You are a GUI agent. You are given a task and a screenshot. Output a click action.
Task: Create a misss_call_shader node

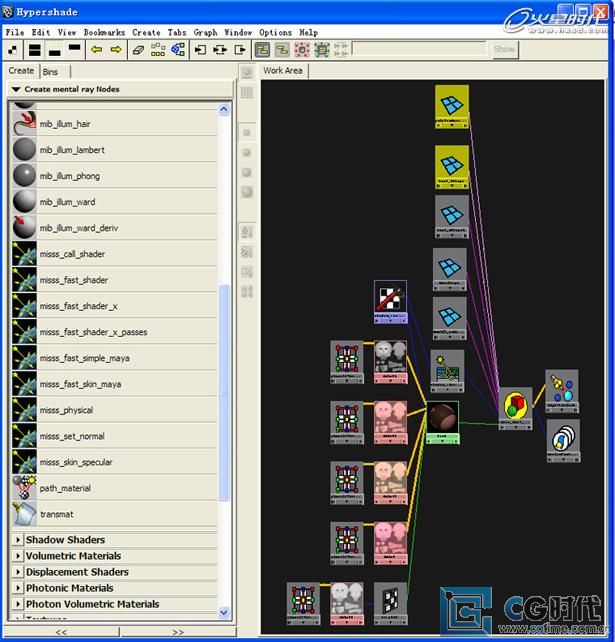(x=115, y=254)
